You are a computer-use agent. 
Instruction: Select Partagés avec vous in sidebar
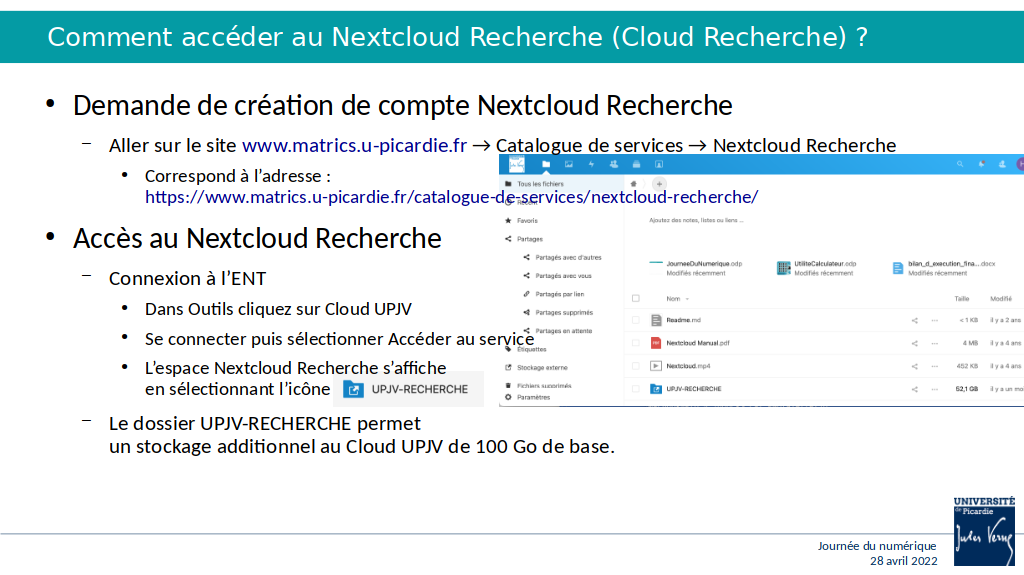click(563, 276)
